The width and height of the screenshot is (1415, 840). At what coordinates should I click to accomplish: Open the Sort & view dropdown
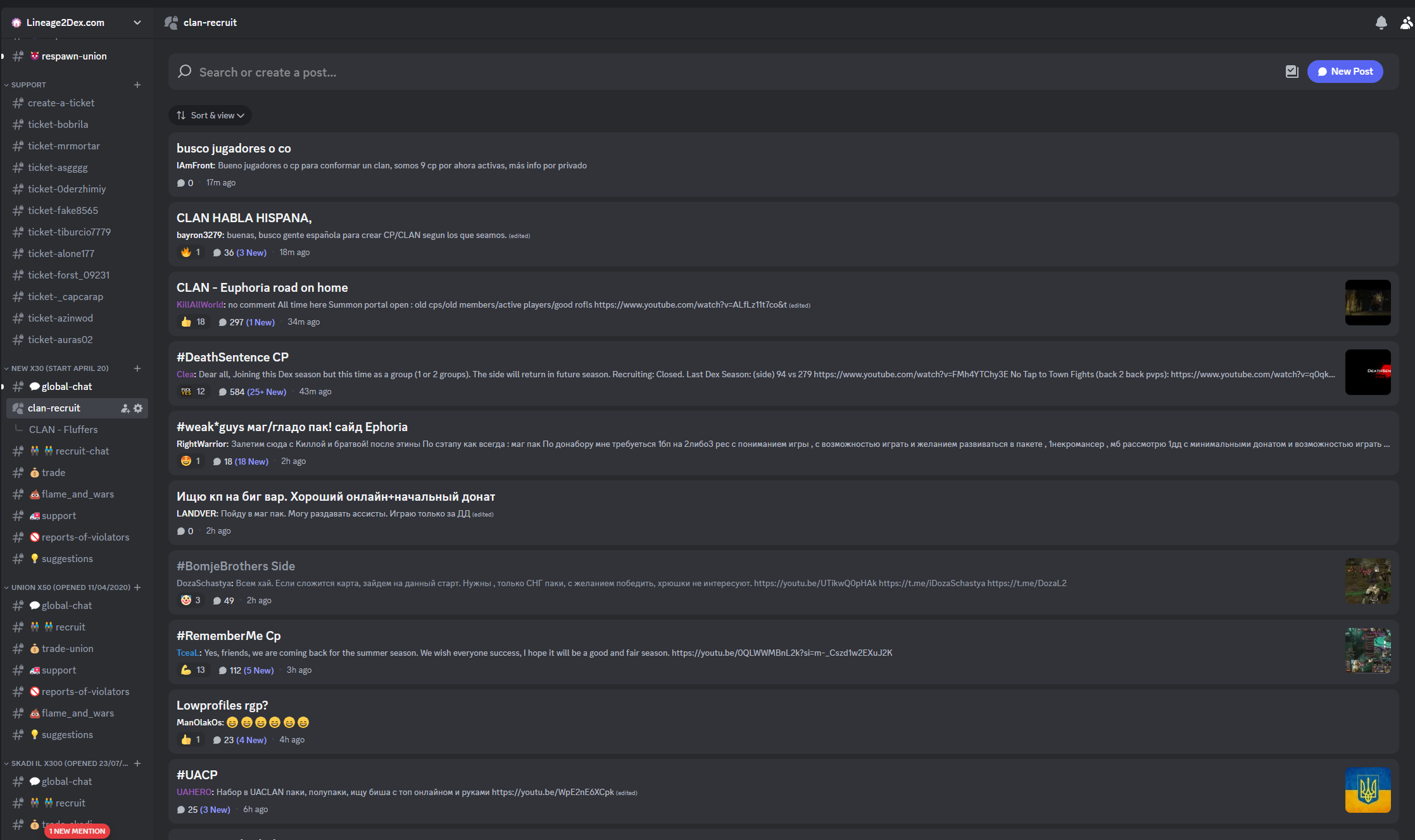[210, 115]
